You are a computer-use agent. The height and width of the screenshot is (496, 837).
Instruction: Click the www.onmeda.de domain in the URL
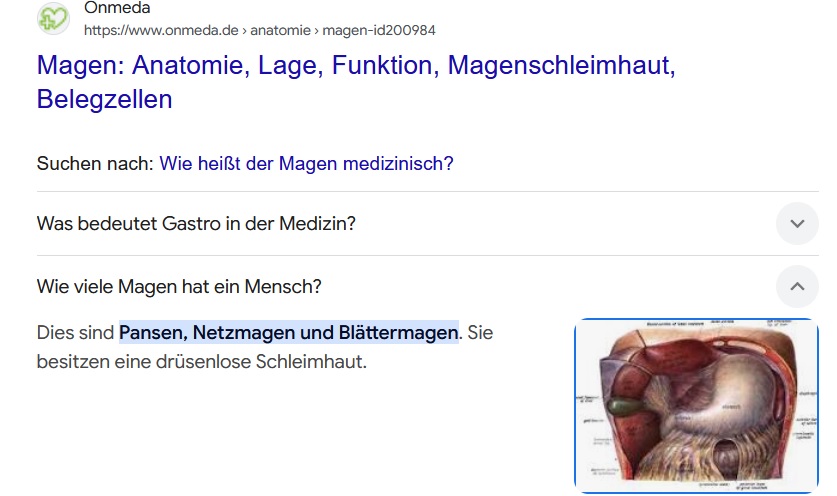[163, 31]
